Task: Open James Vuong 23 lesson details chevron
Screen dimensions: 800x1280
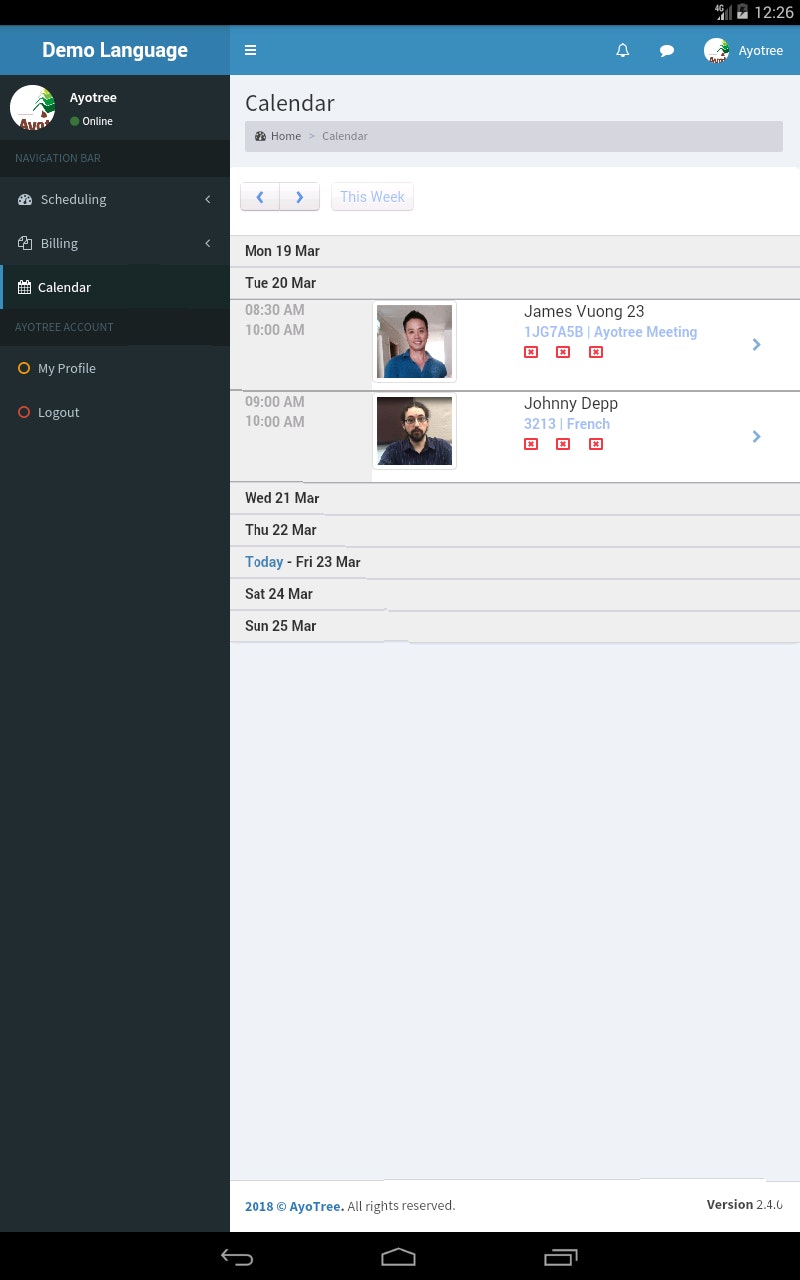Action: coord(756,345)
